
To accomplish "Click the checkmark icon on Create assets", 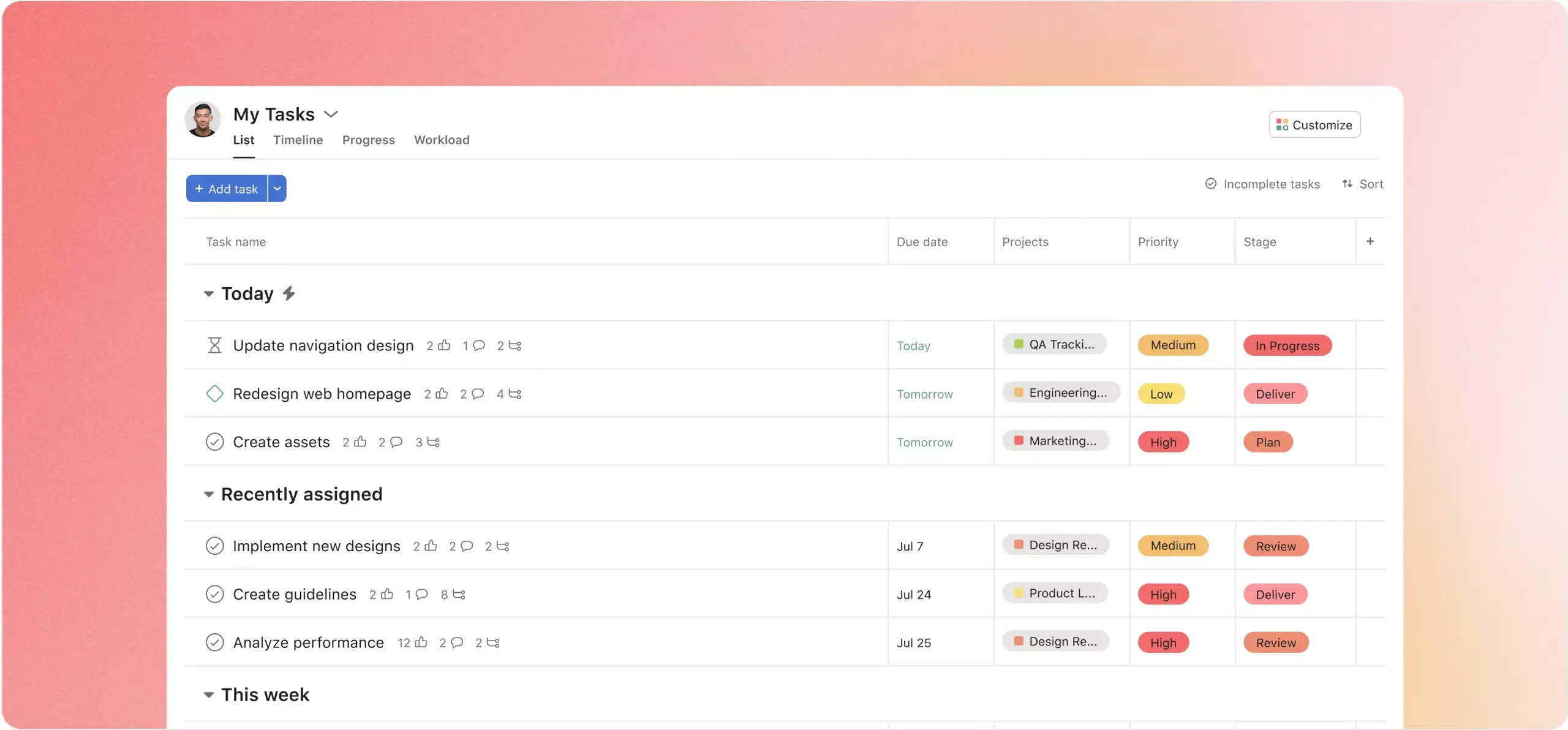I will click(x=215, y=441).
